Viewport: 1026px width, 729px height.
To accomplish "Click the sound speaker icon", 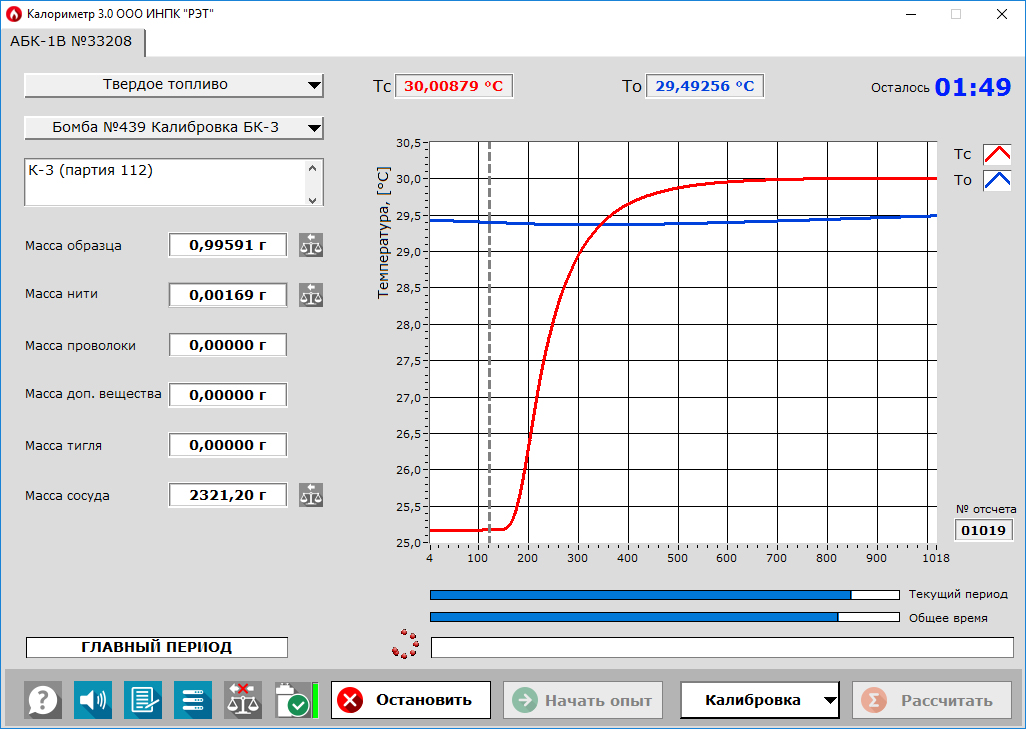I will (x=93, y=700).
